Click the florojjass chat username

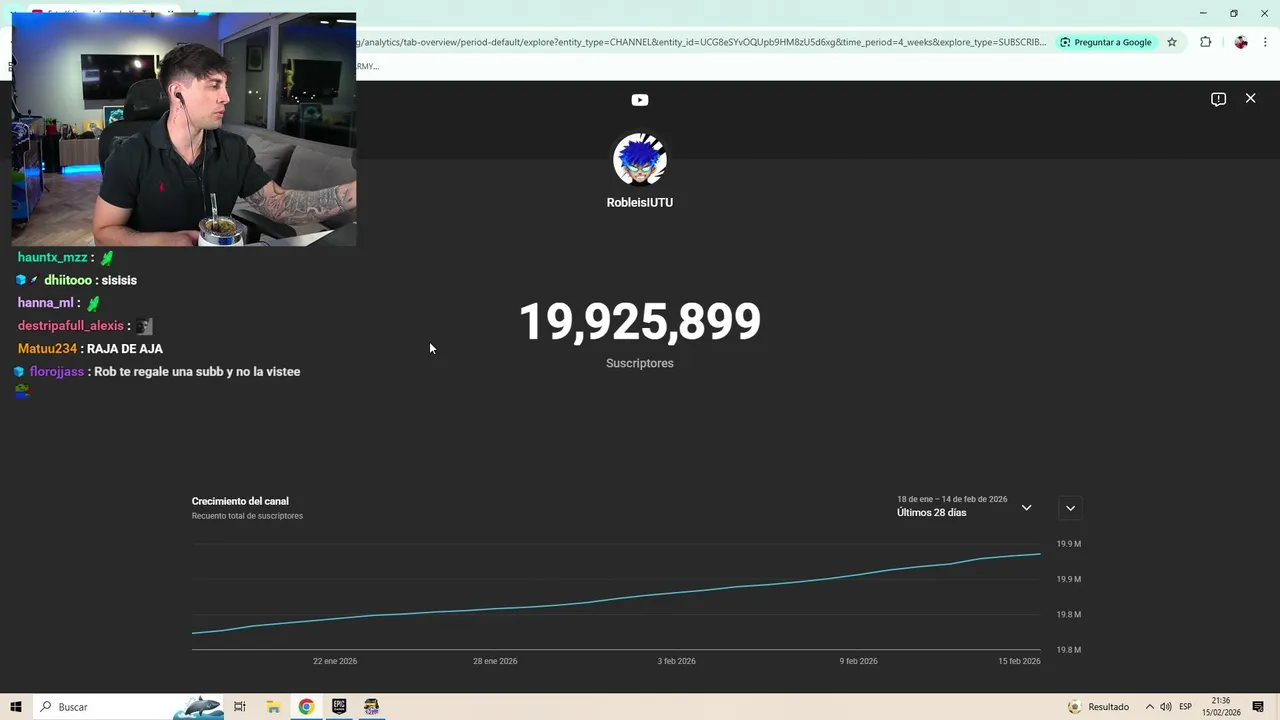click(57, 372)
